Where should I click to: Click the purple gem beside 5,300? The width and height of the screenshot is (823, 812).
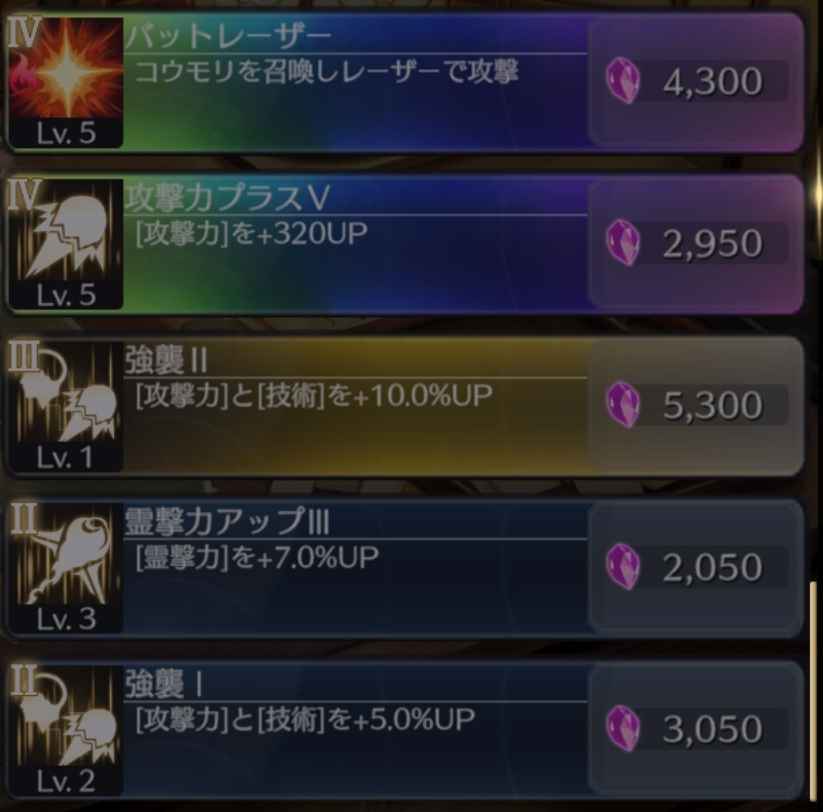point(623,404)
